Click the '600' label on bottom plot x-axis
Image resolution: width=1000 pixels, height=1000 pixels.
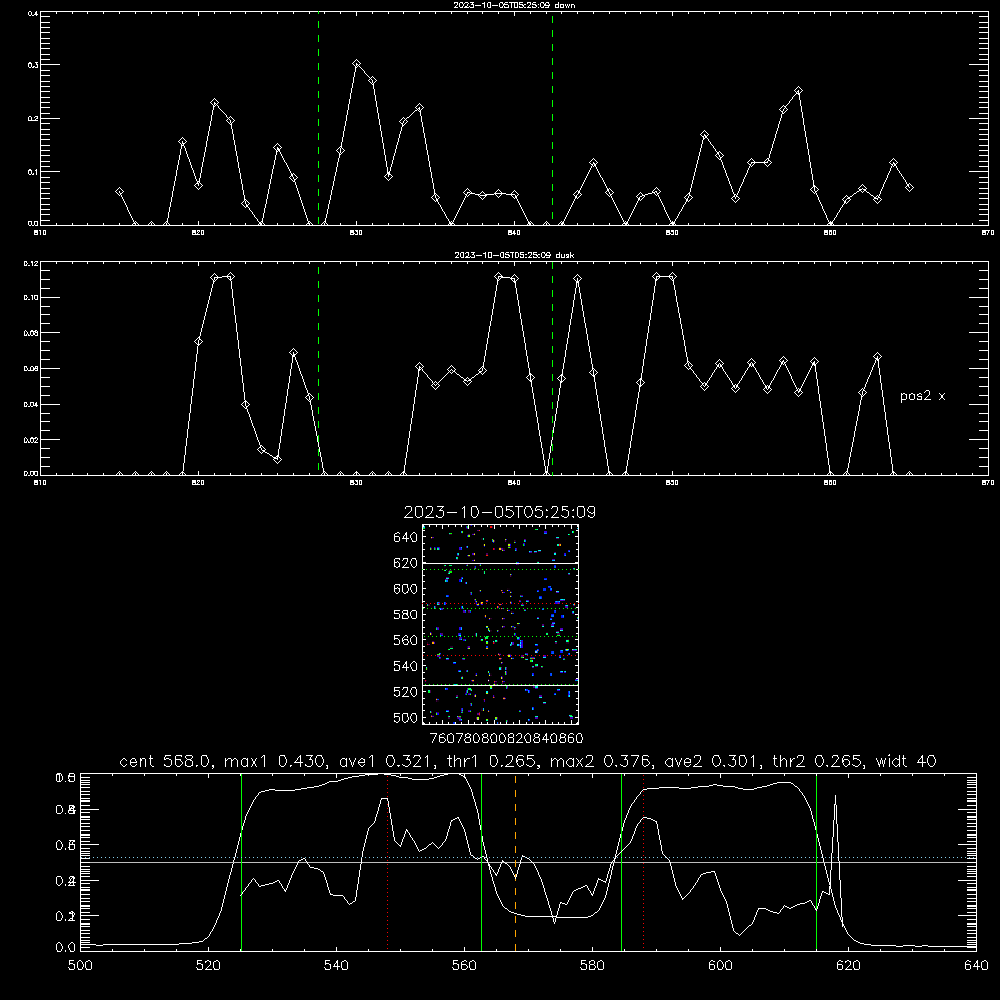coord(720,966)
